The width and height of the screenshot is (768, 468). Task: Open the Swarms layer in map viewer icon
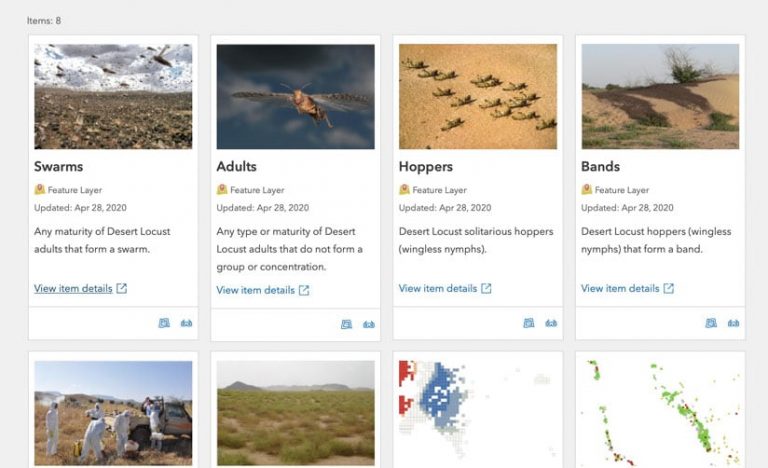pyautogui.click(x=164, y=323)
